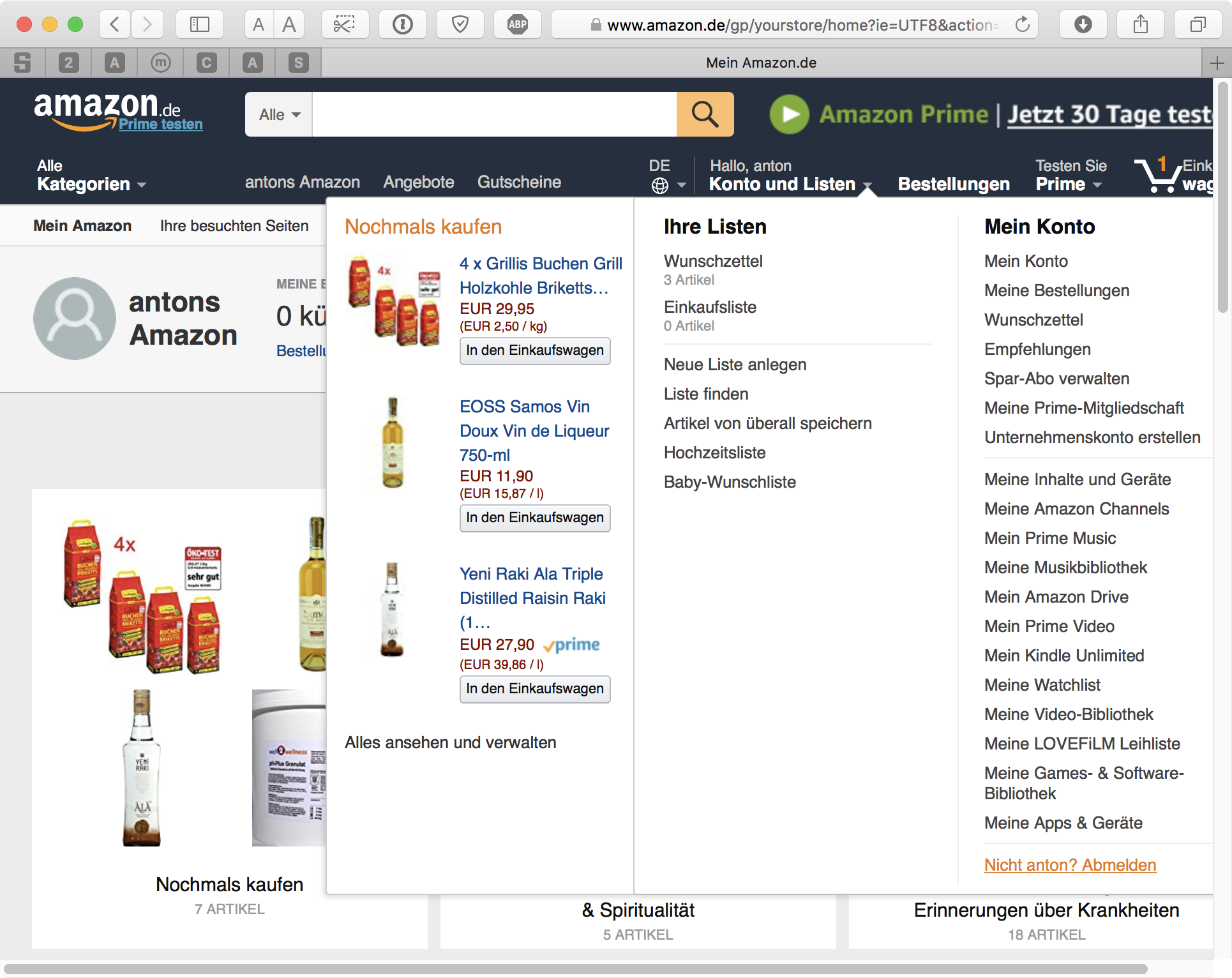1232x978 pixels.
Task: Click Nicht anton? Abmelden link
Action: click(x=1070, y=865)
